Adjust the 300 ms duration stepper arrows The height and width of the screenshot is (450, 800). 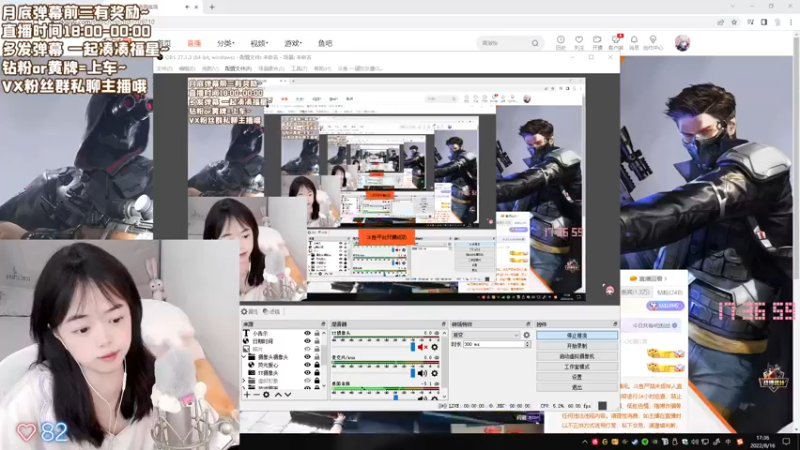click(528, 344)
